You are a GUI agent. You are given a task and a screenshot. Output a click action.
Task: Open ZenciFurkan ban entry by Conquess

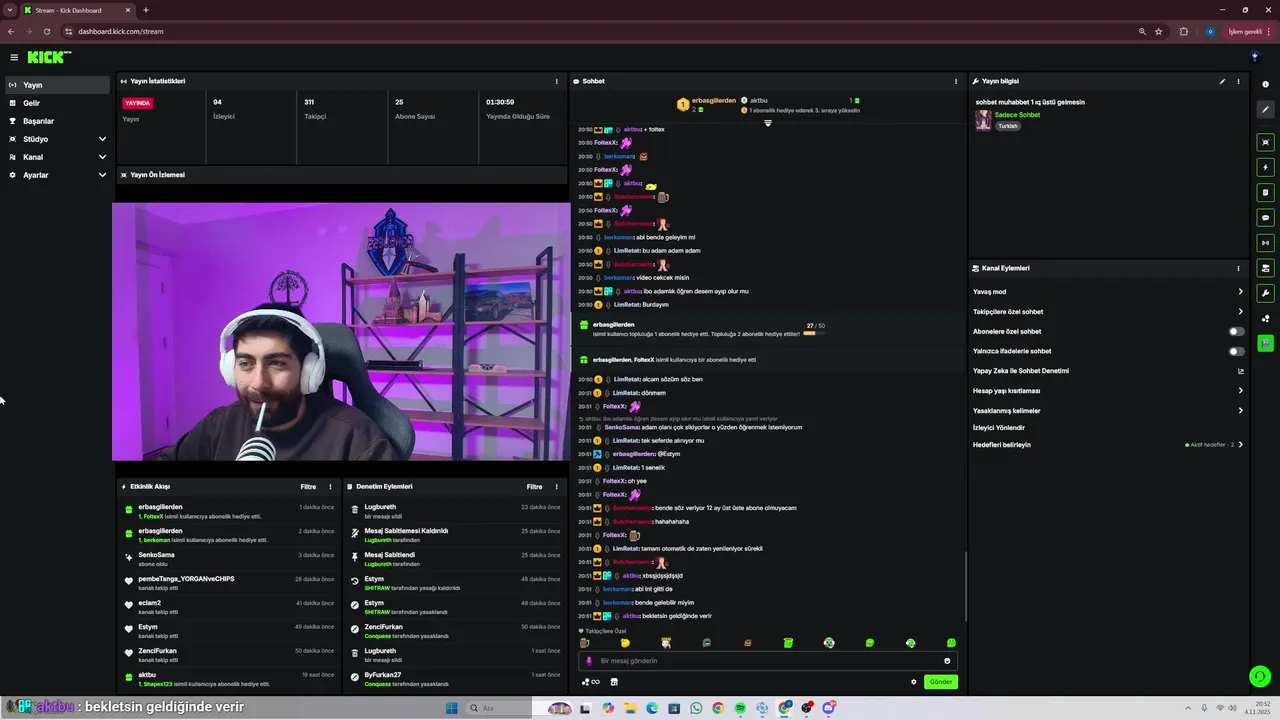tap(453, 631)
